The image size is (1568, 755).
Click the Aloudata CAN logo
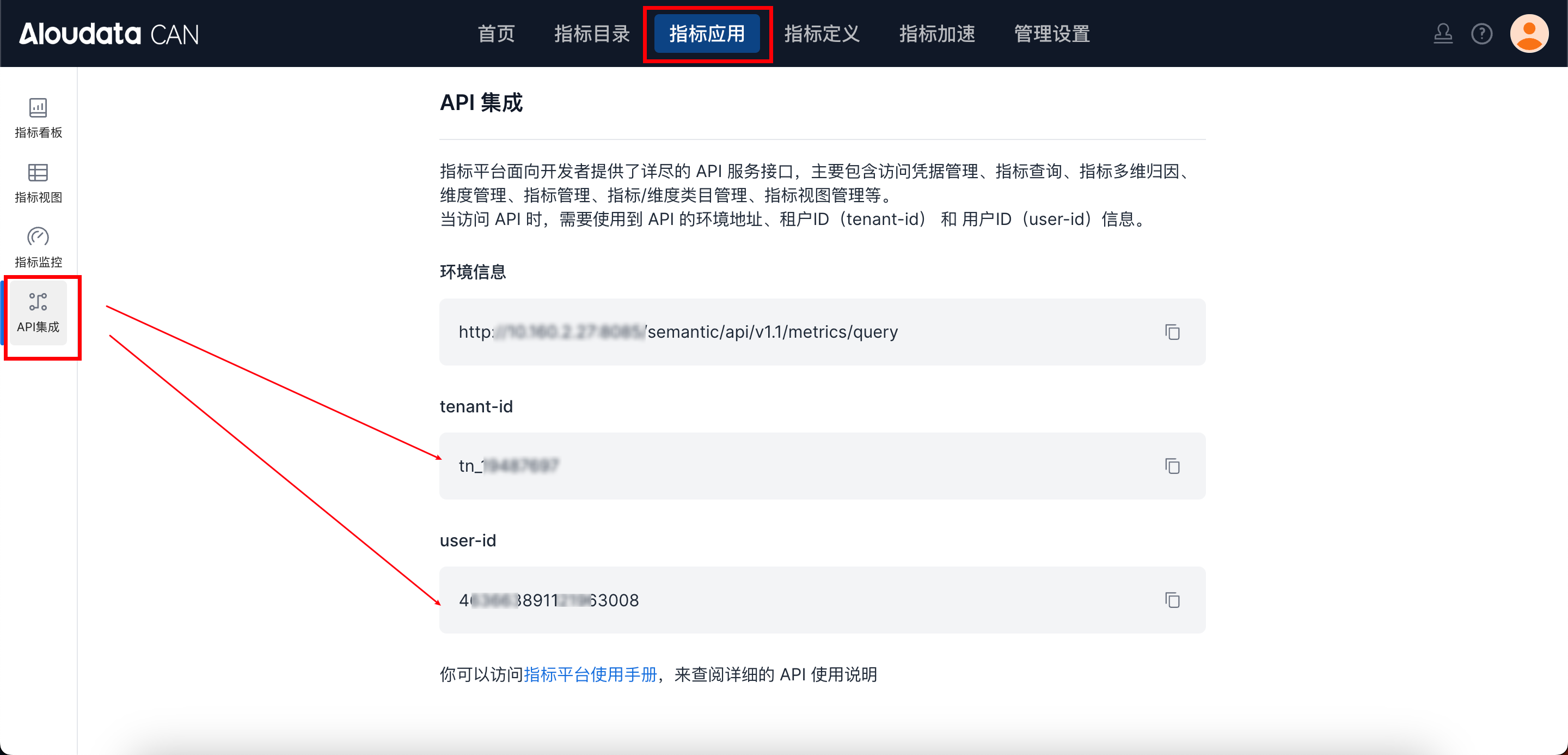point(108,33)
